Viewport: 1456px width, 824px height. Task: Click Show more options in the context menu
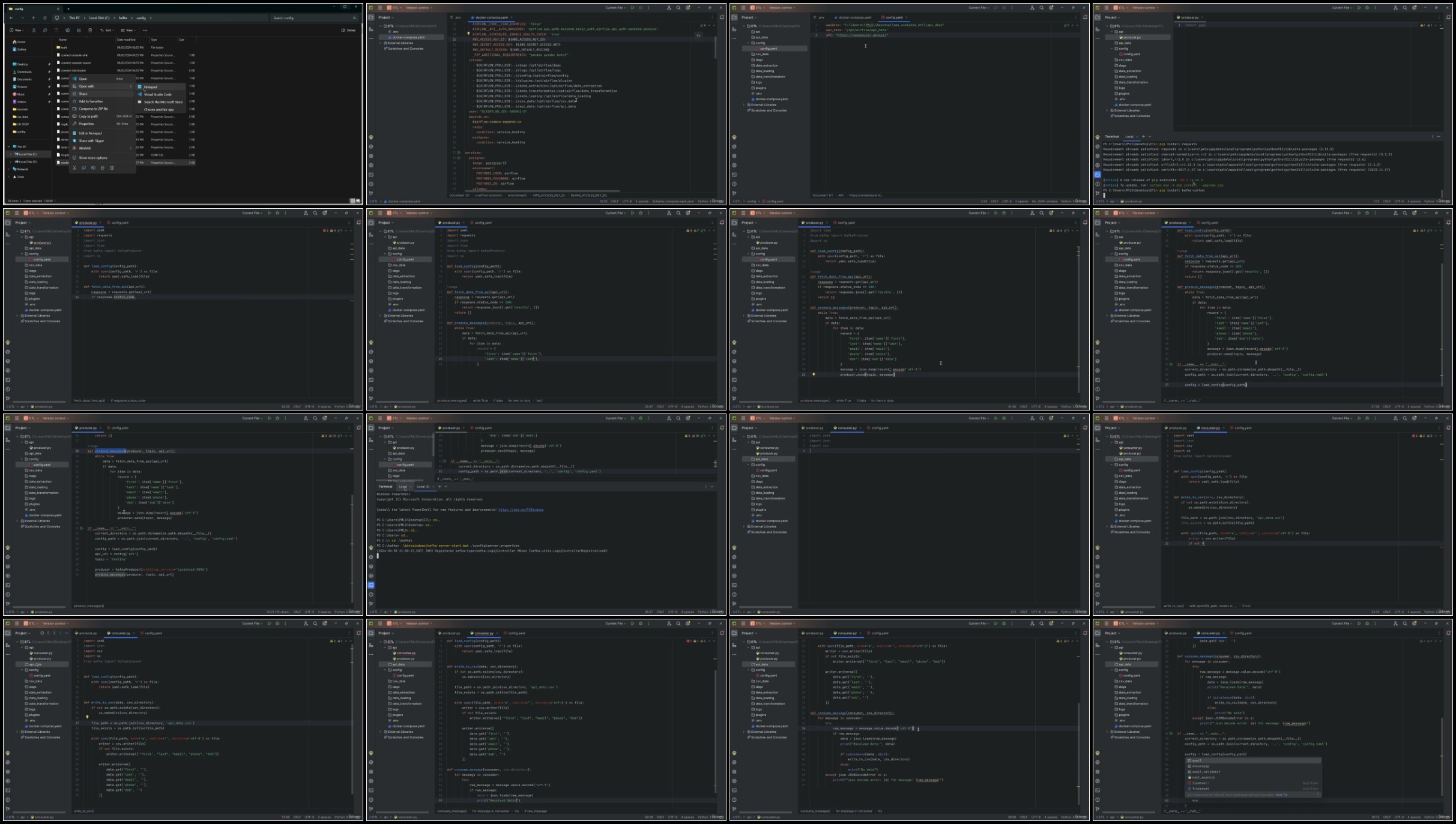[102, 158]
